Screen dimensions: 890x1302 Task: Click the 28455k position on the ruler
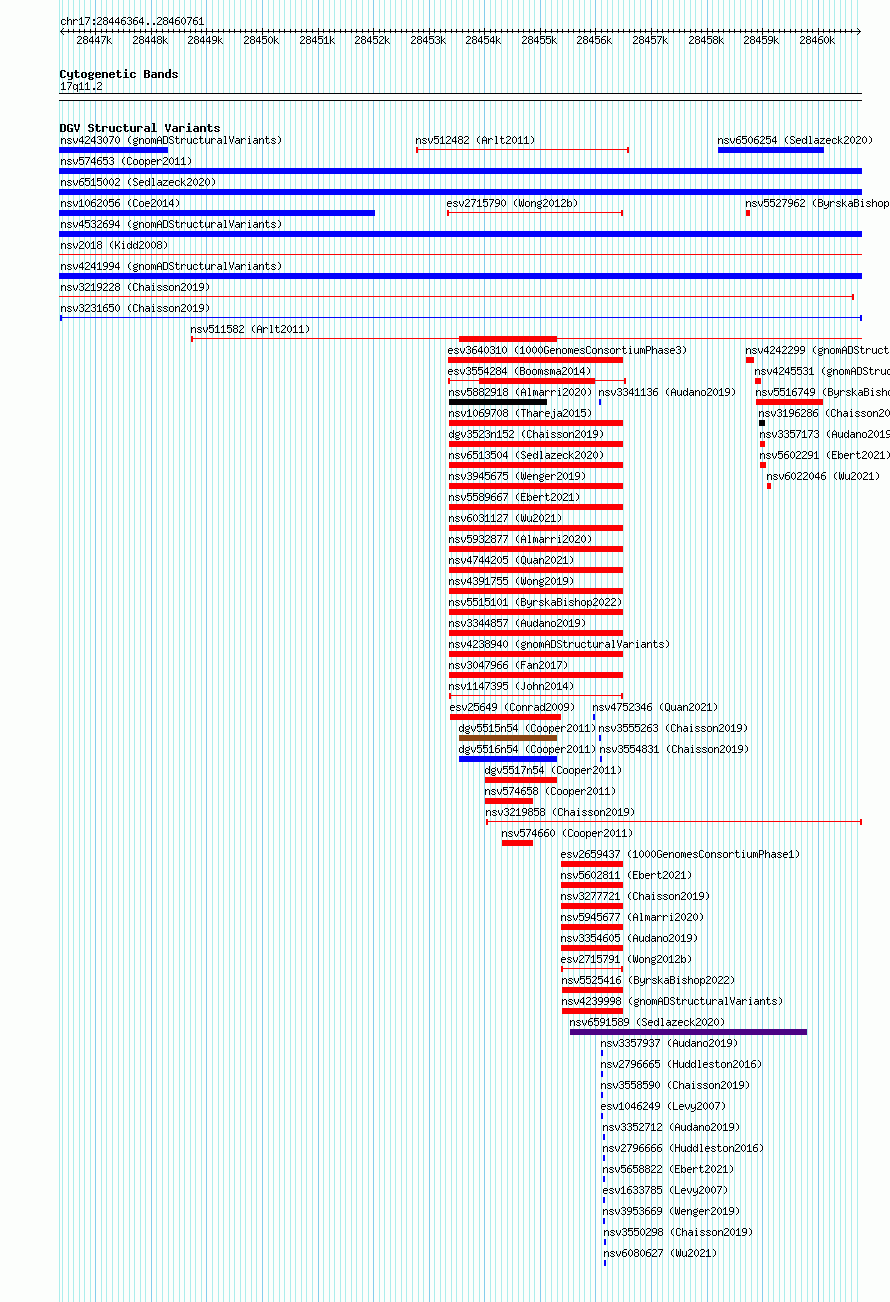539,40
